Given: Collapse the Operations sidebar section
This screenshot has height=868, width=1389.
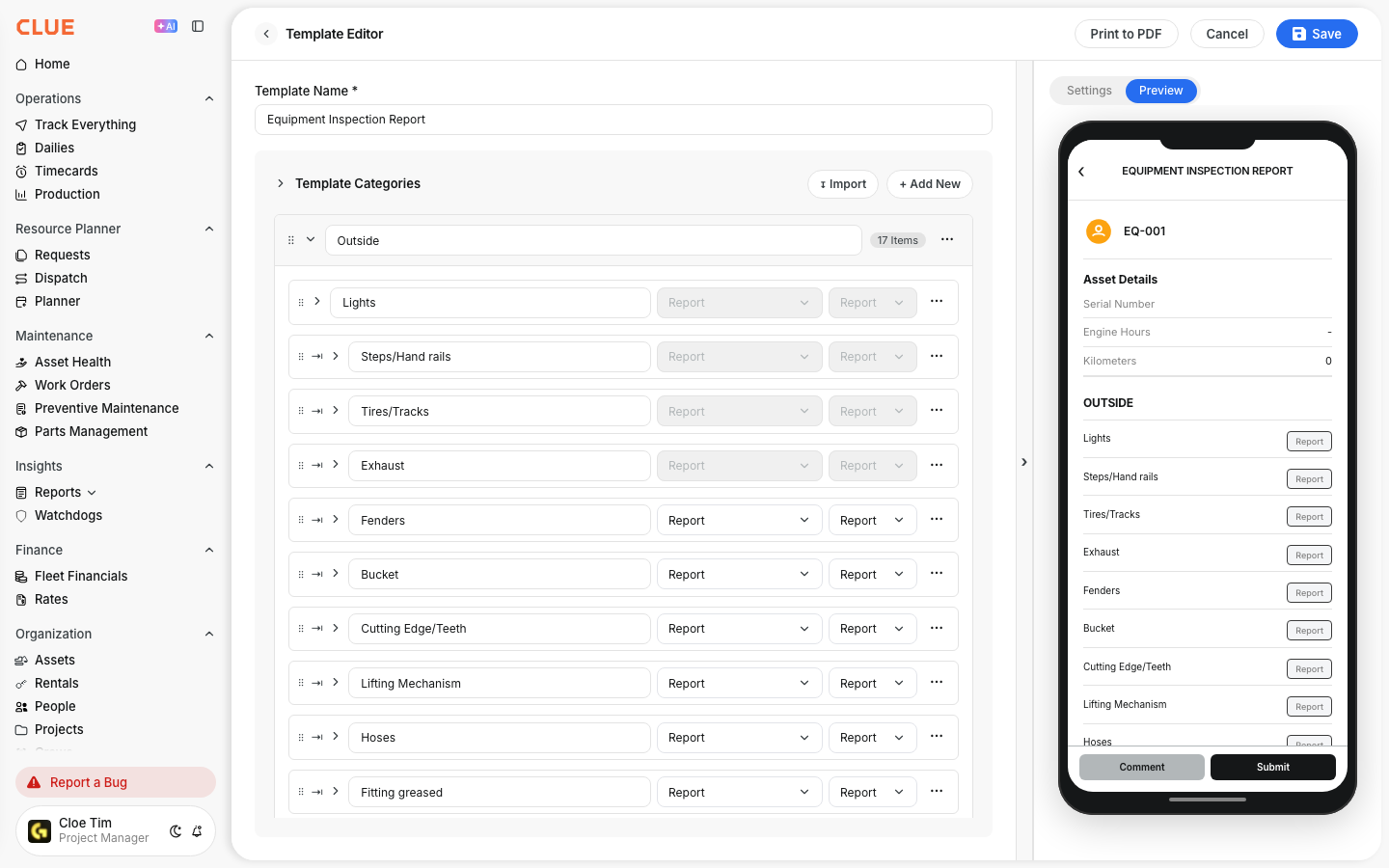Looking at the screenshot, I should 209,98.
